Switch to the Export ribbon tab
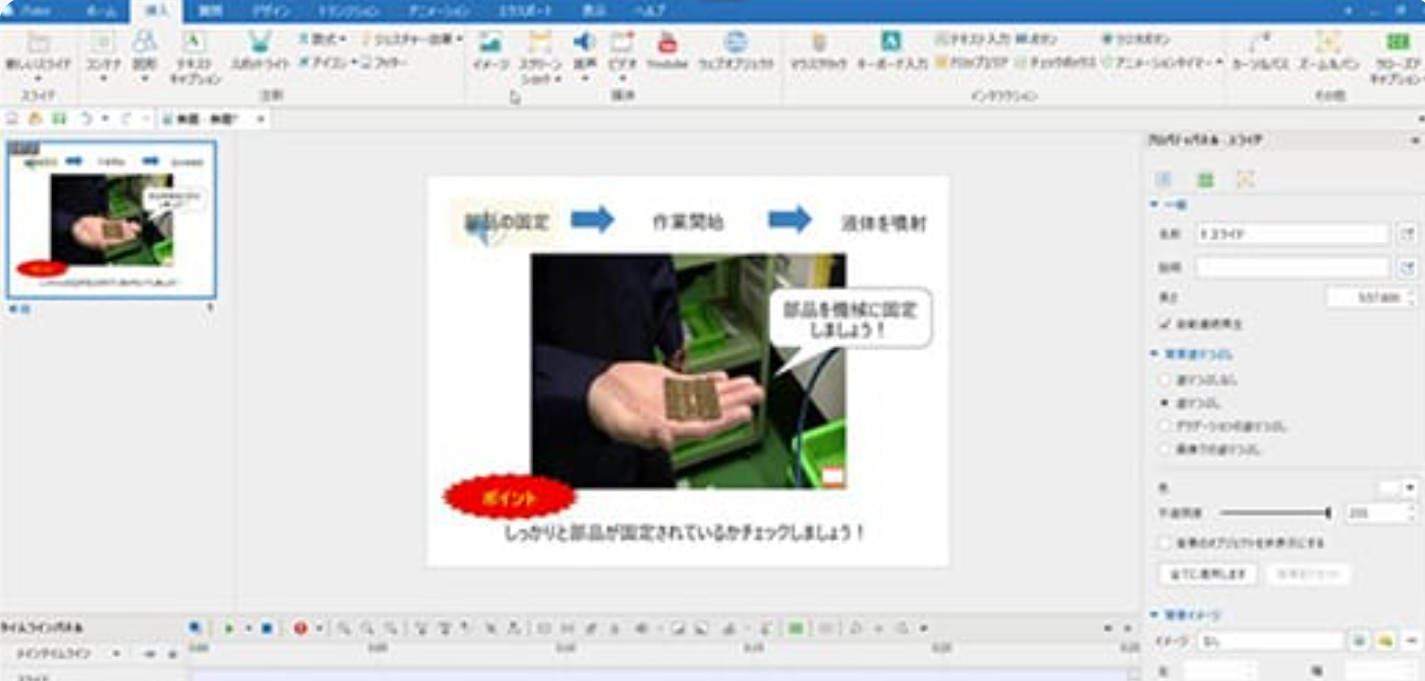The width and height of the screenshot is (1425, 681). point(523,10)
